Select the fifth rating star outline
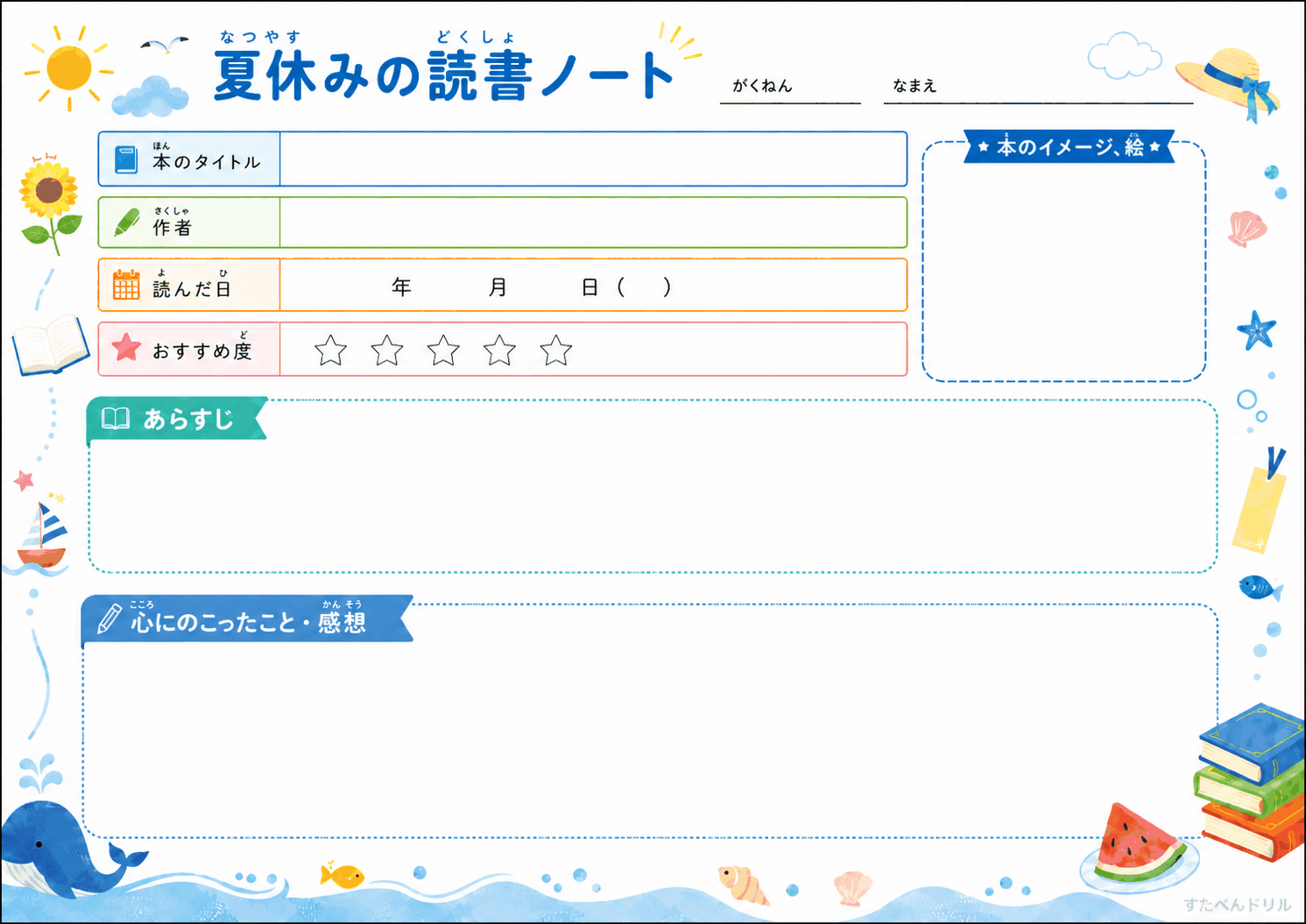 click(x=556, y=350)
